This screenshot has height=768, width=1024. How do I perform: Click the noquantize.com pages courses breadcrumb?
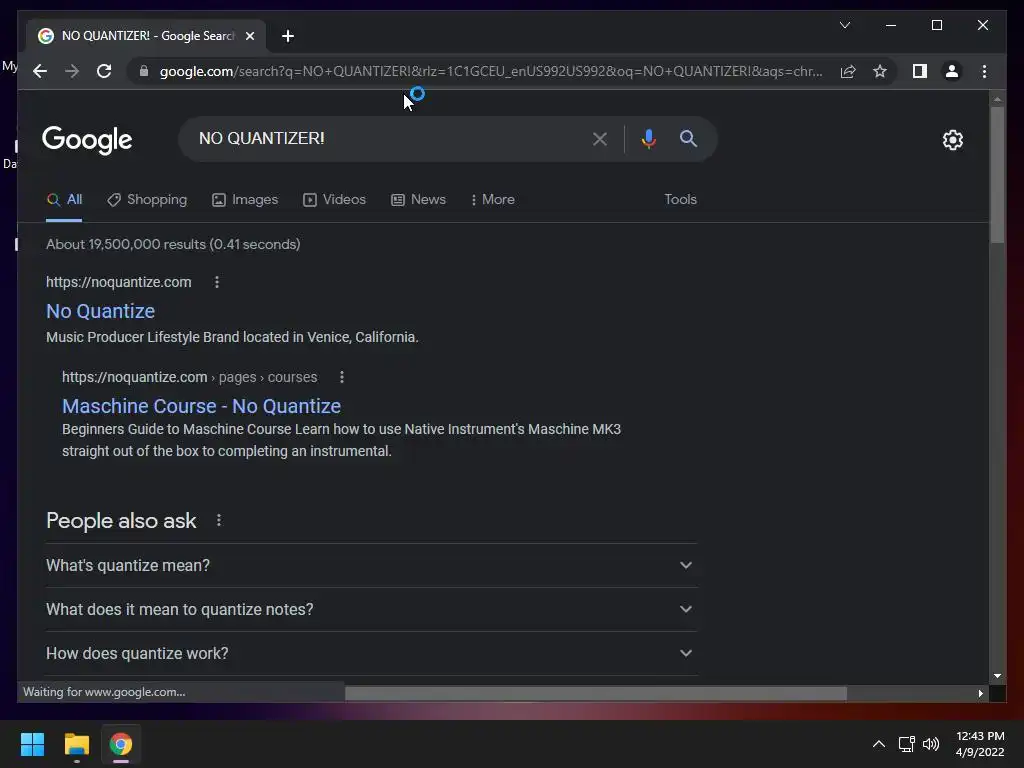tap(189, 377)
